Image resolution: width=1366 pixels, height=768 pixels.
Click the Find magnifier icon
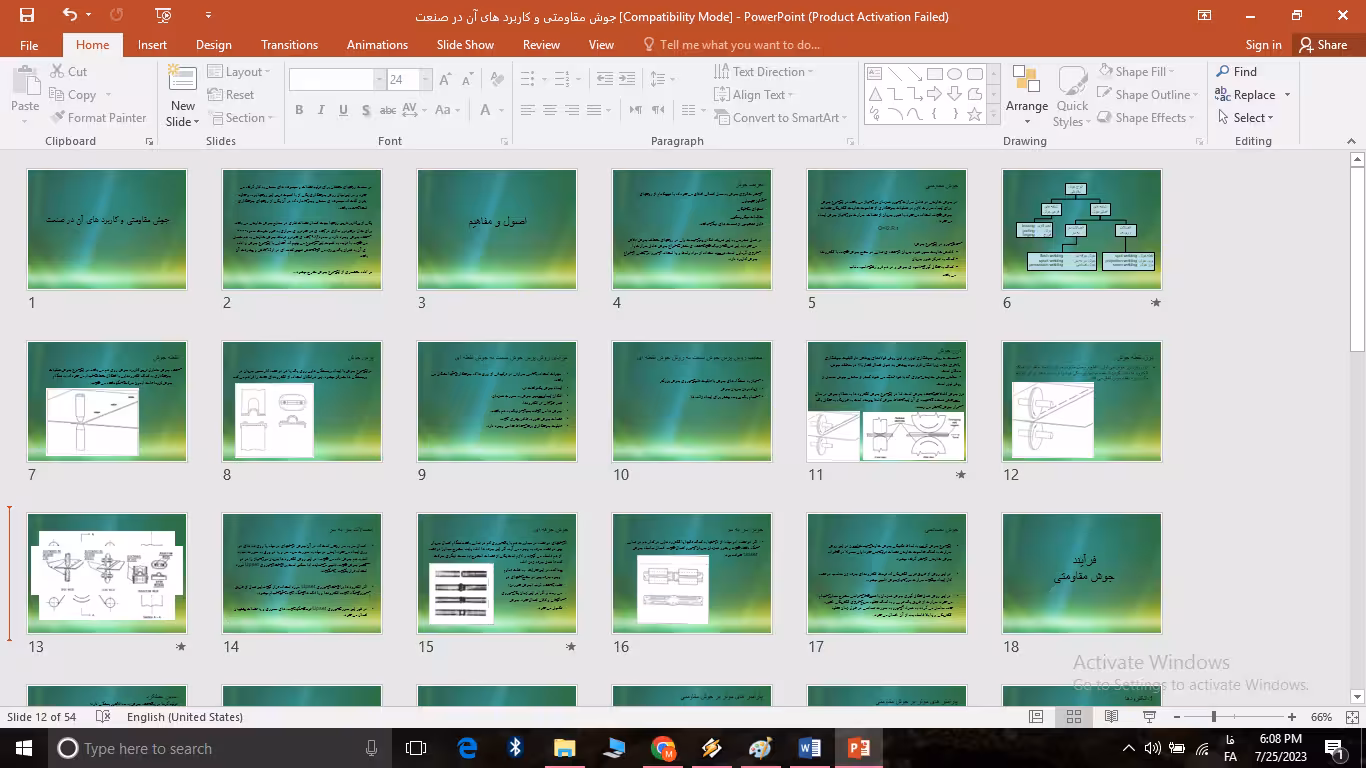pyautogui.click(x=1223, y=71)
